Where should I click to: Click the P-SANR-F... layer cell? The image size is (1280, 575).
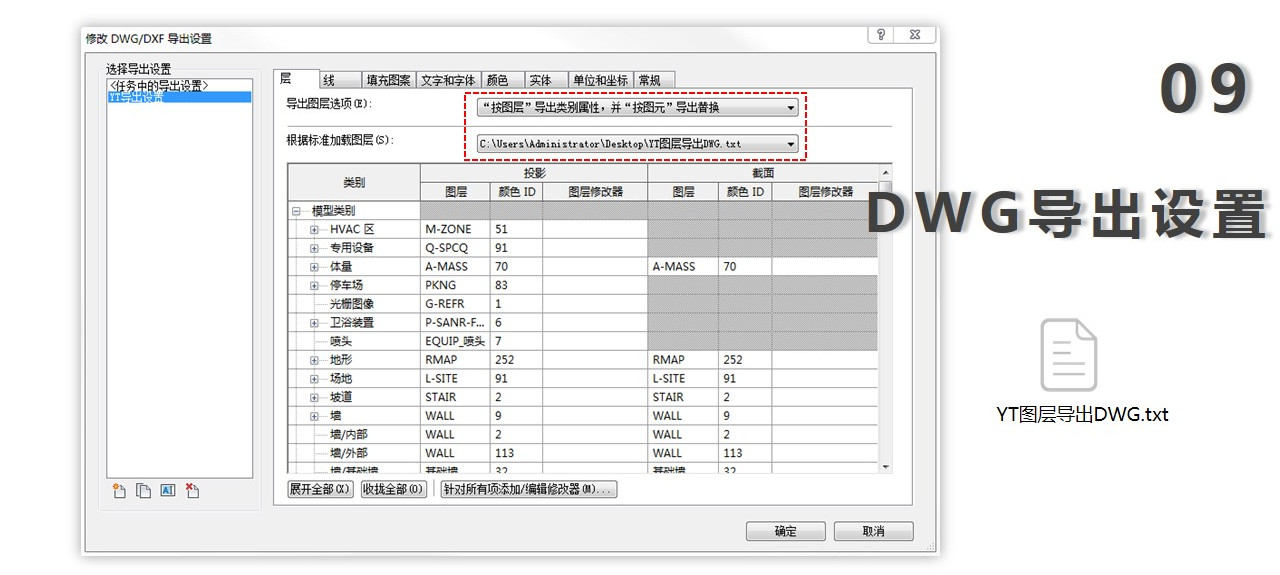[x=455, y=323]
